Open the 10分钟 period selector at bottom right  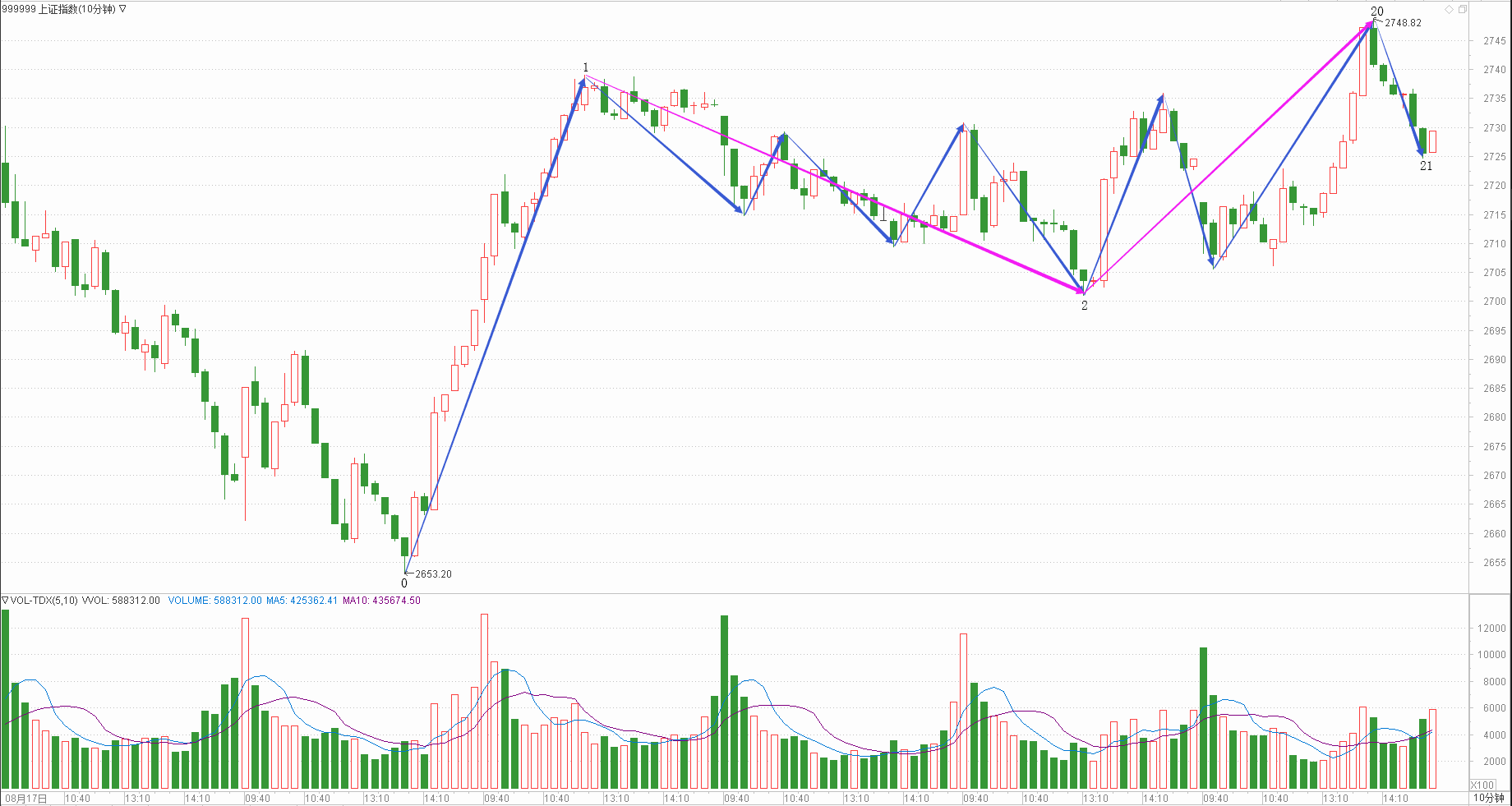(x=1488, y=798)
